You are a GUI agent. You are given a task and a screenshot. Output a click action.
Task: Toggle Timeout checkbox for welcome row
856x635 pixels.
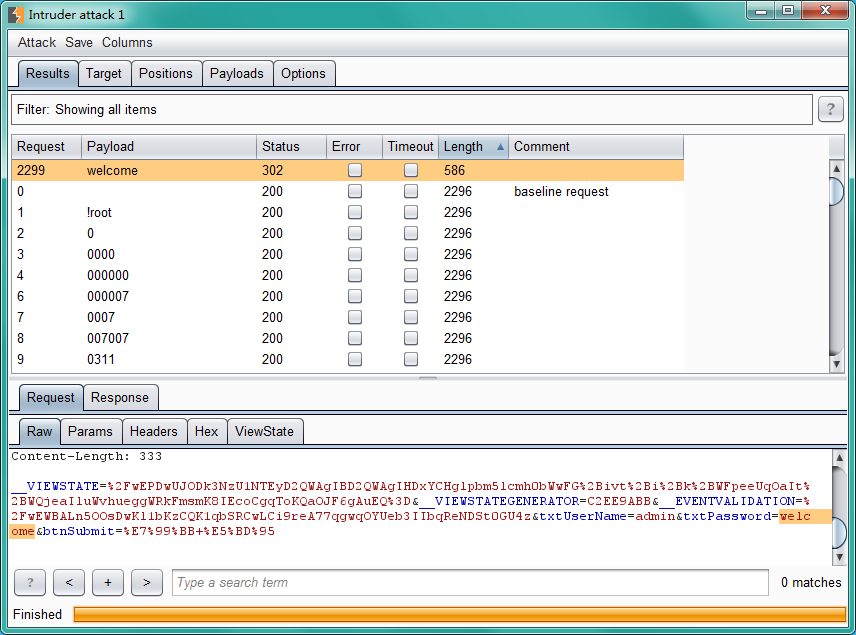tap(411, 170)
